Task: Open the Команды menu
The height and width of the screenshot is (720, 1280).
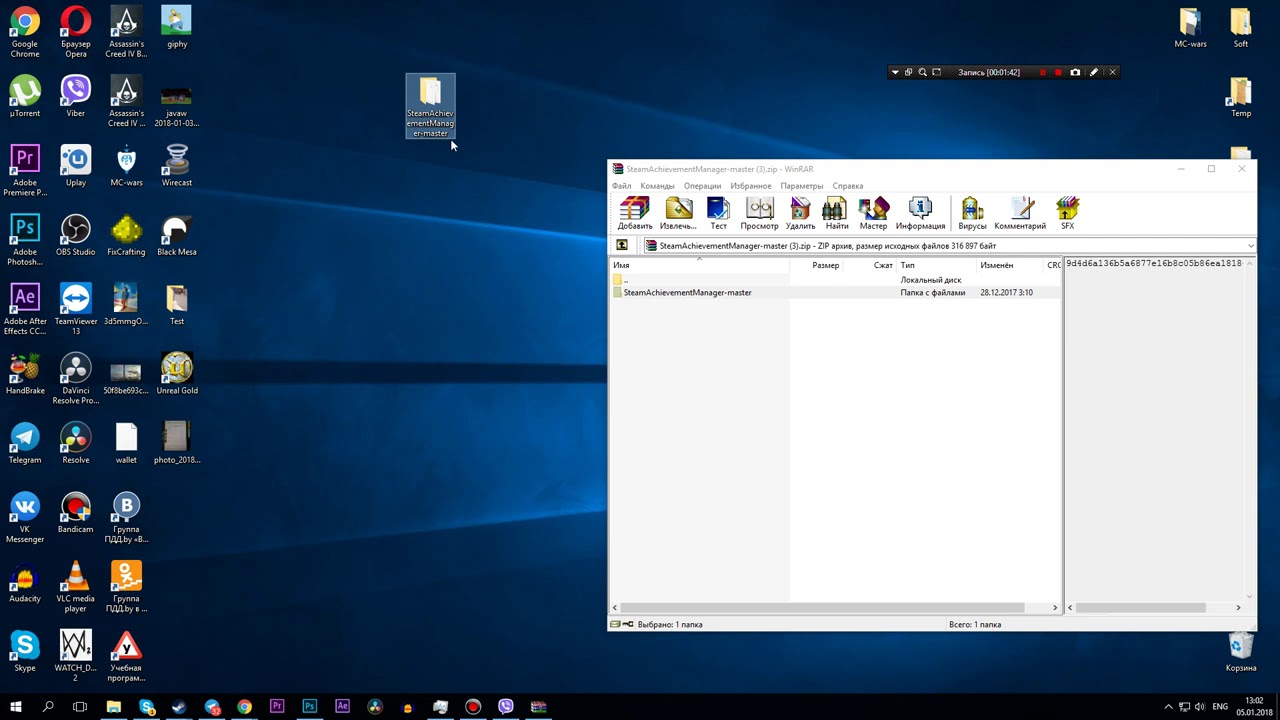Action: (657, 186)
